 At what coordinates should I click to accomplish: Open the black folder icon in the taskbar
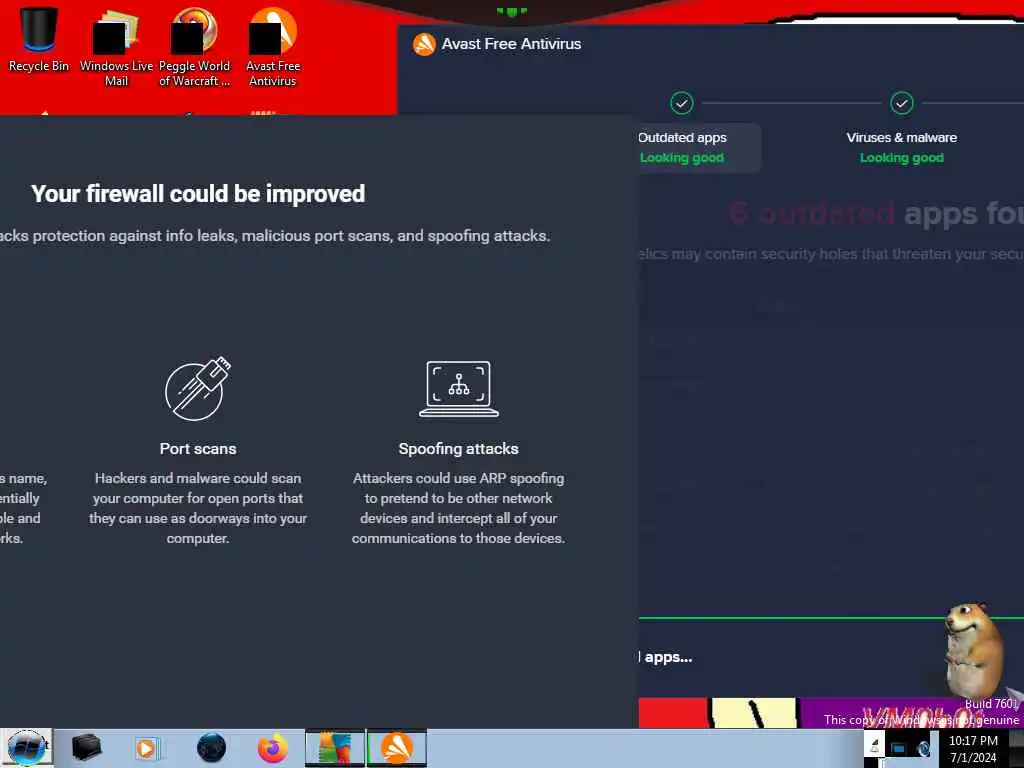click(x=86, y=748)
